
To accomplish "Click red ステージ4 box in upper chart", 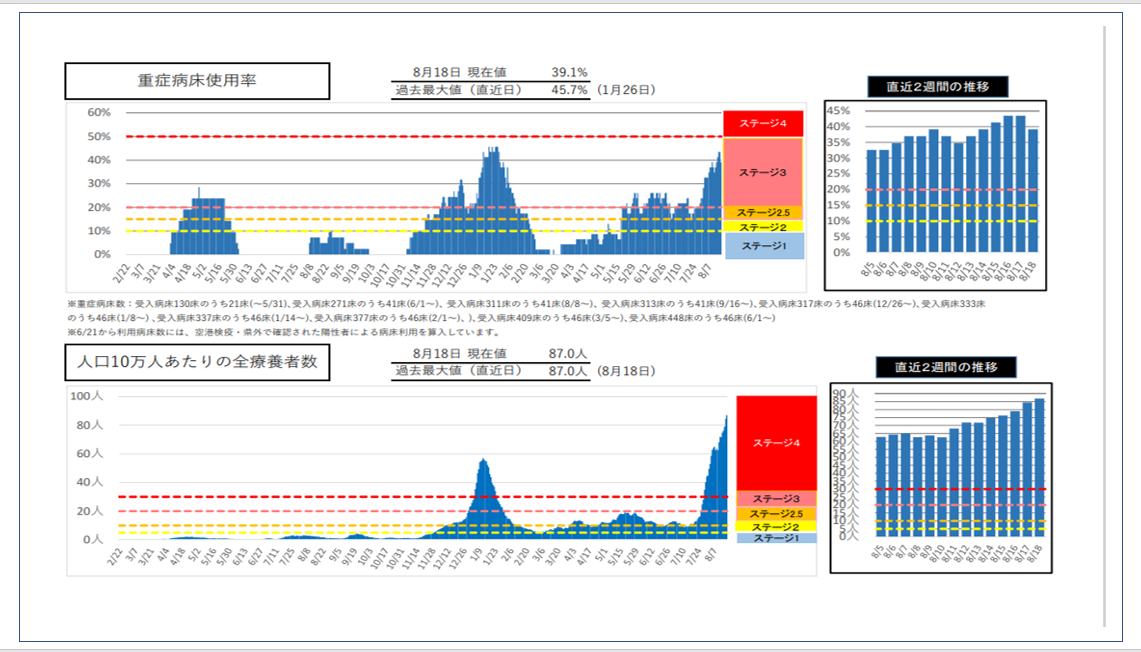I will 763,124.
